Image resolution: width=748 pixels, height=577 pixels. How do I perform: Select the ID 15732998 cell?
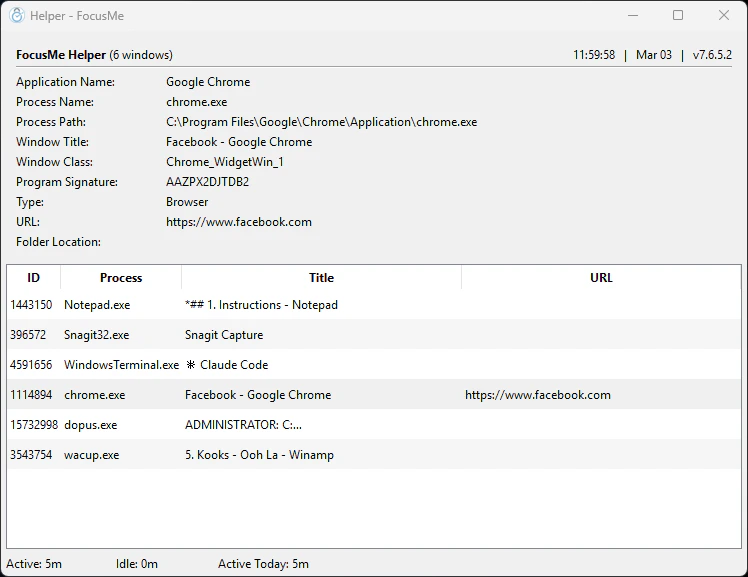tap(34, 425)
